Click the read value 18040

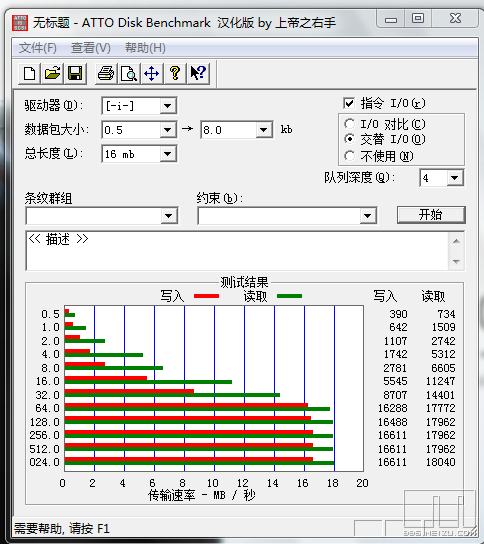[441, 462]
